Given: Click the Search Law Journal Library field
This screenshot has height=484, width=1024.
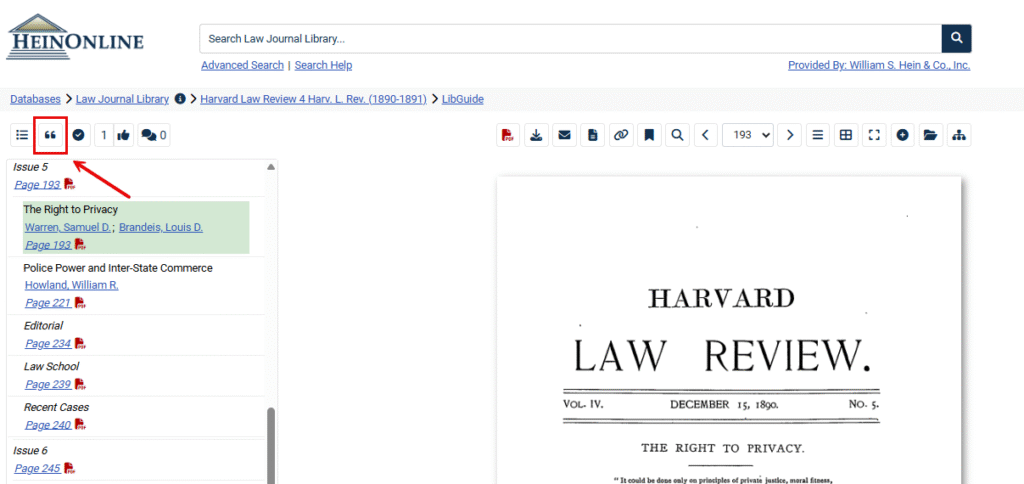Looking at the screenshot, I should 570,39.
